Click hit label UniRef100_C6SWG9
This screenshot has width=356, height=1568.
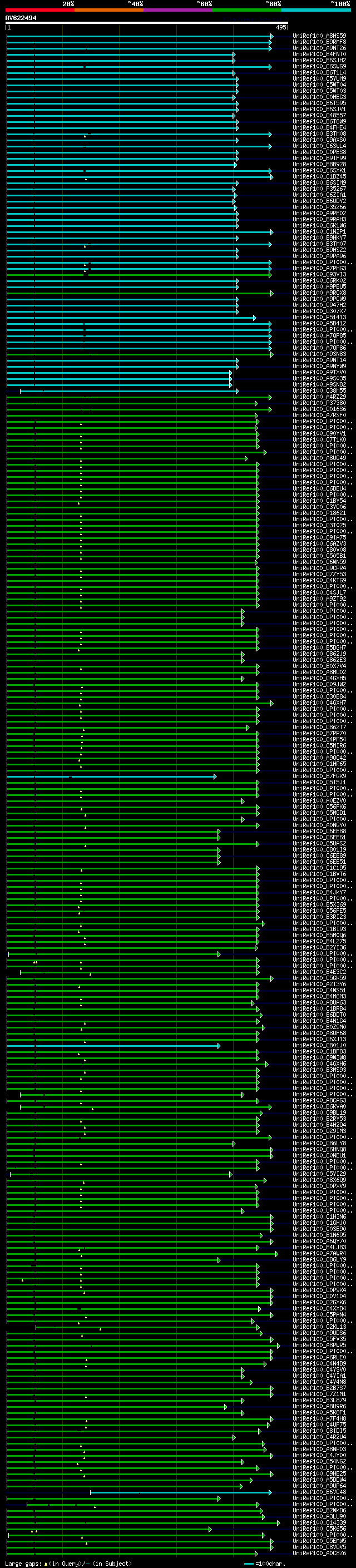pyautogui.click(x=319, y=66)
